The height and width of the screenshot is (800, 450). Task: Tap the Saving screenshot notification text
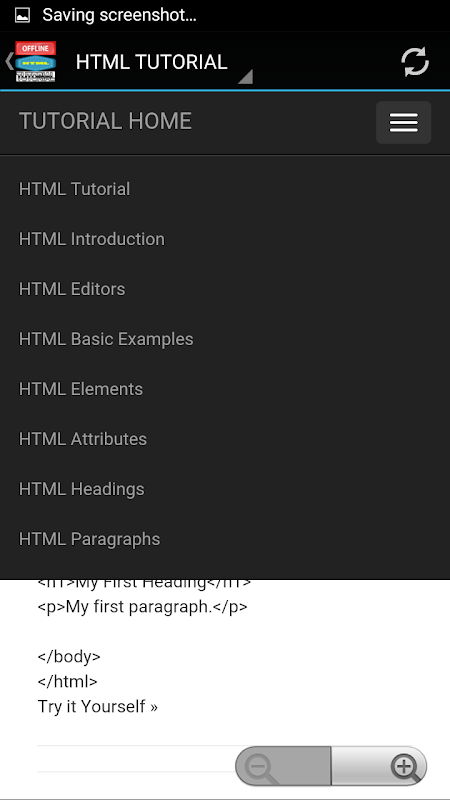click(119, 15)
